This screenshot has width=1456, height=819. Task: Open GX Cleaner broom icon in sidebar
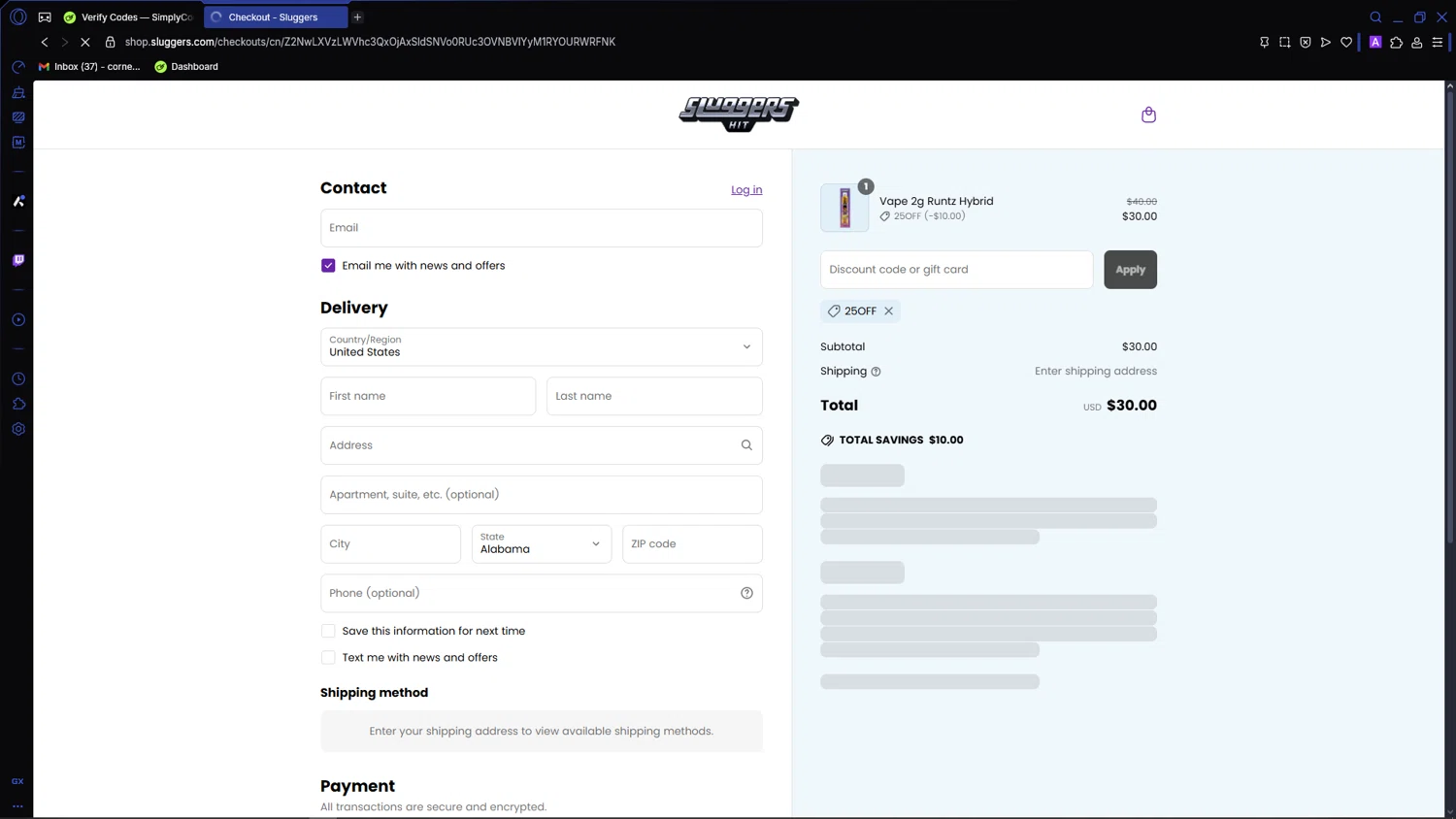(18, 92)
